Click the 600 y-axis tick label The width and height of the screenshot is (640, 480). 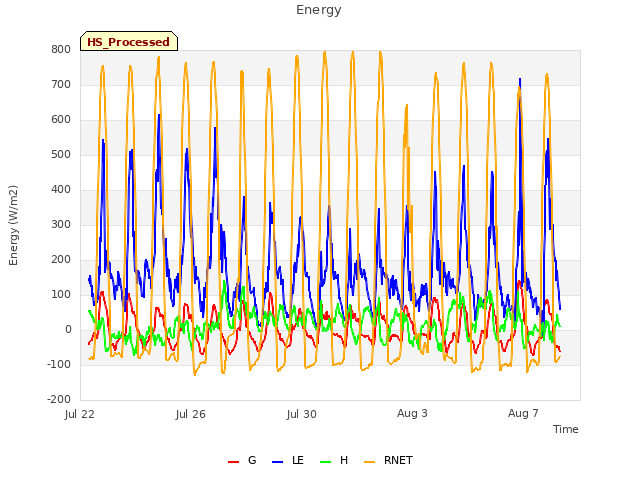[61, 120]
